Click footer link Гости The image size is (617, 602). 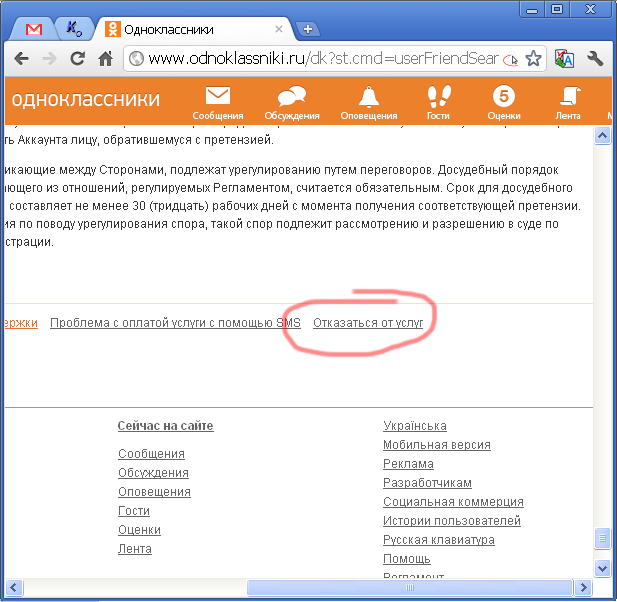(x=134, y=511)
